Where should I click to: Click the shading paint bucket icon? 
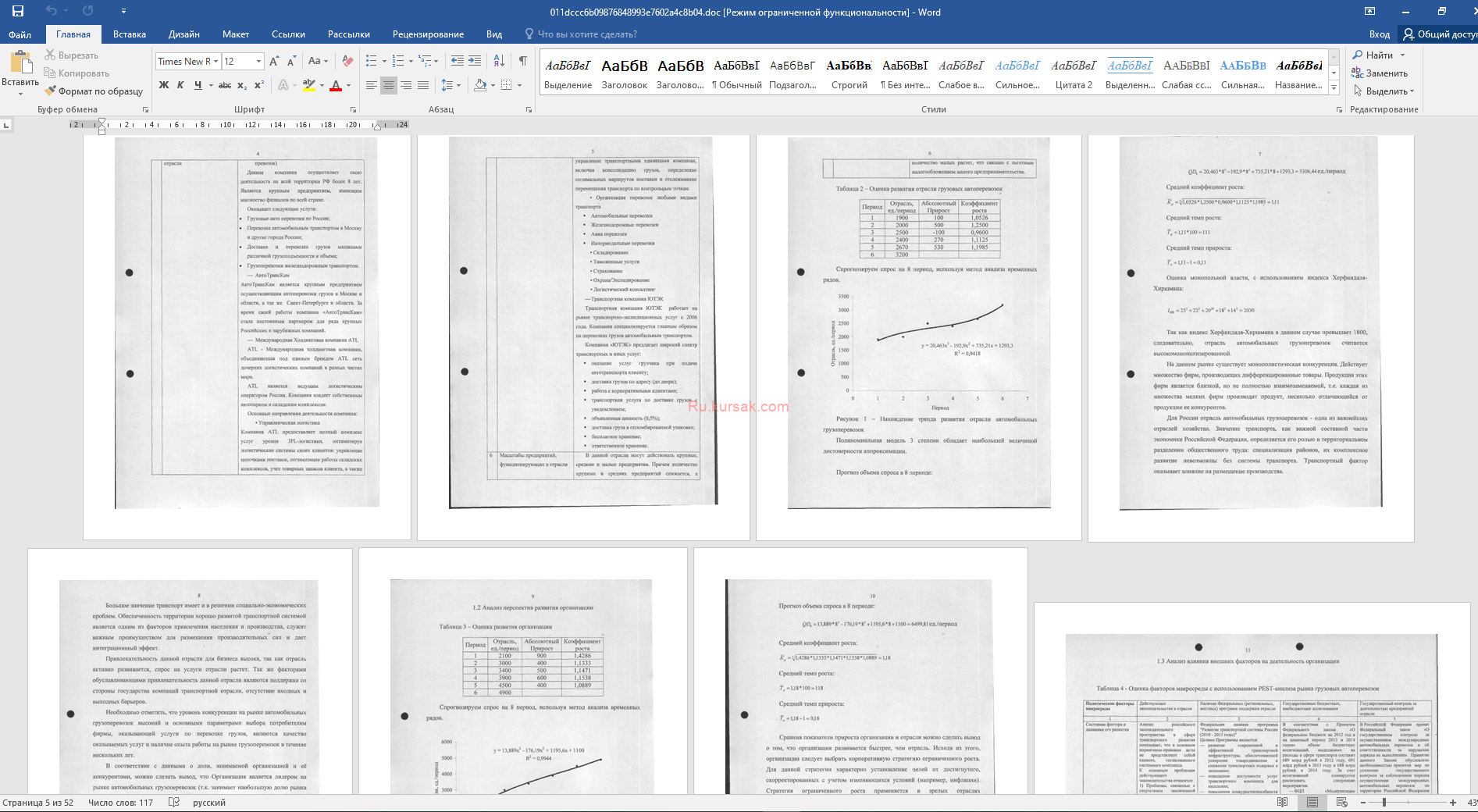(480, 85)
